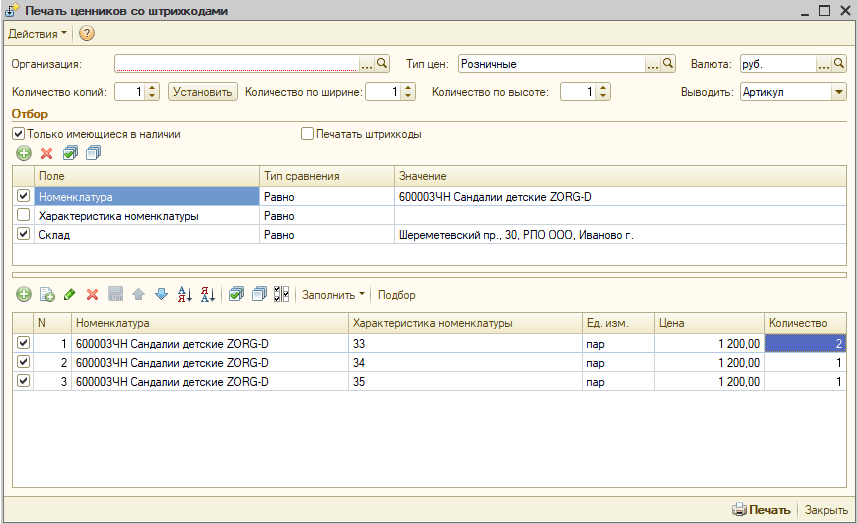Sort ascending with the blue A-Я icon
858x524 pixels.
pyautogui.click(x=185, y=295)
